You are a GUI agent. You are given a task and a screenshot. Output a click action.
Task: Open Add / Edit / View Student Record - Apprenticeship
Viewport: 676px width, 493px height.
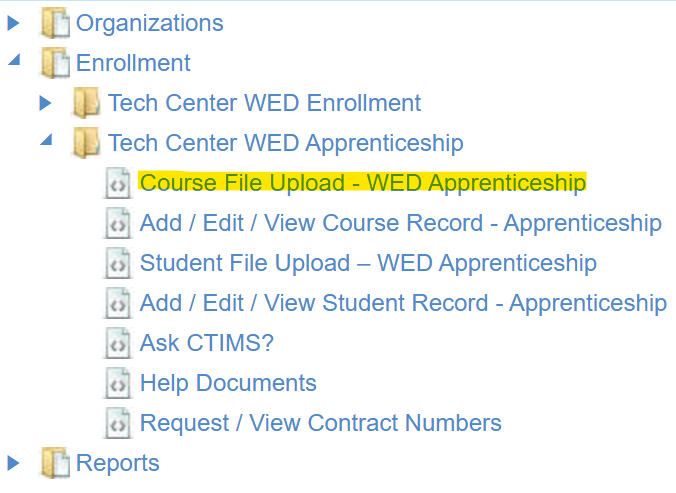coord(403,303)
